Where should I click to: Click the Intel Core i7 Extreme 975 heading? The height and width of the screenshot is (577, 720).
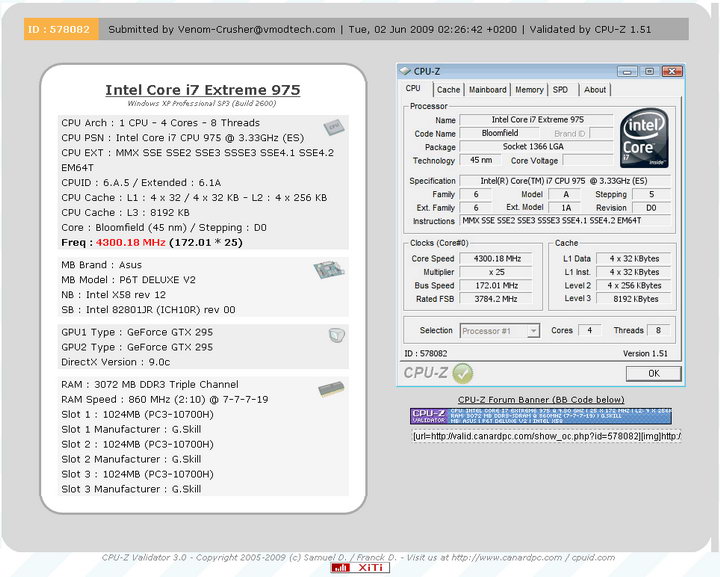202,90
